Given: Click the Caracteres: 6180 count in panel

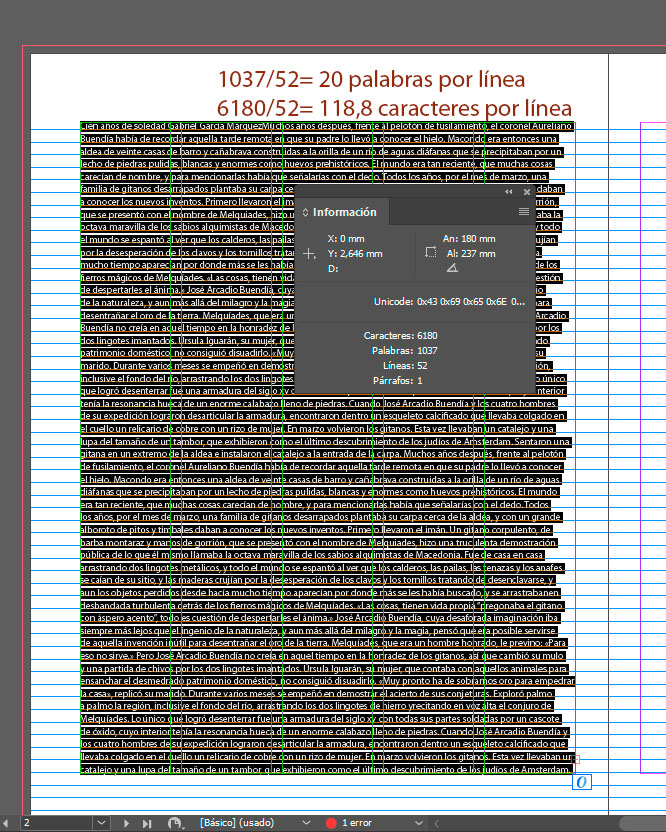Looking at the screenshot, I should pyautogui.click(x=400, y=336).
